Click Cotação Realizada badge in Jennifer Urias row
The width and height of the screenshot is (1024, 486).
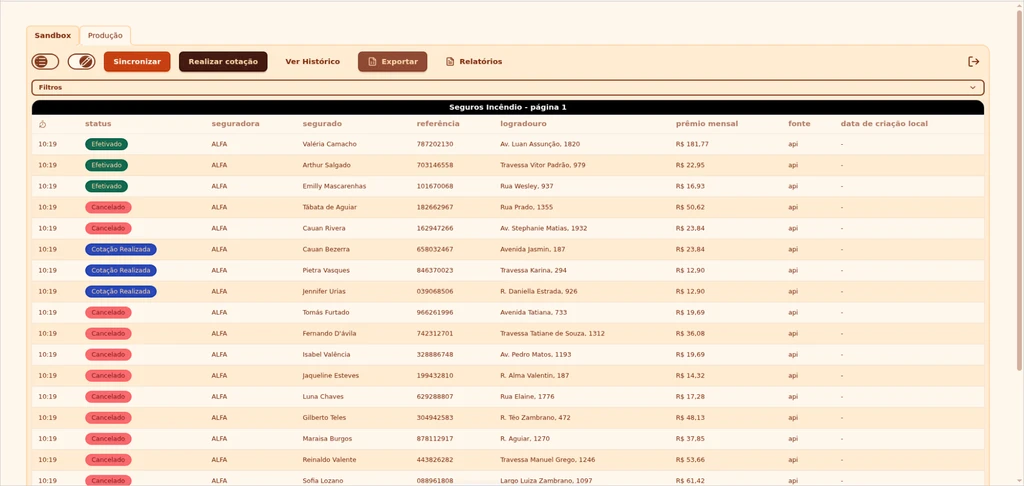coord(121,291)
